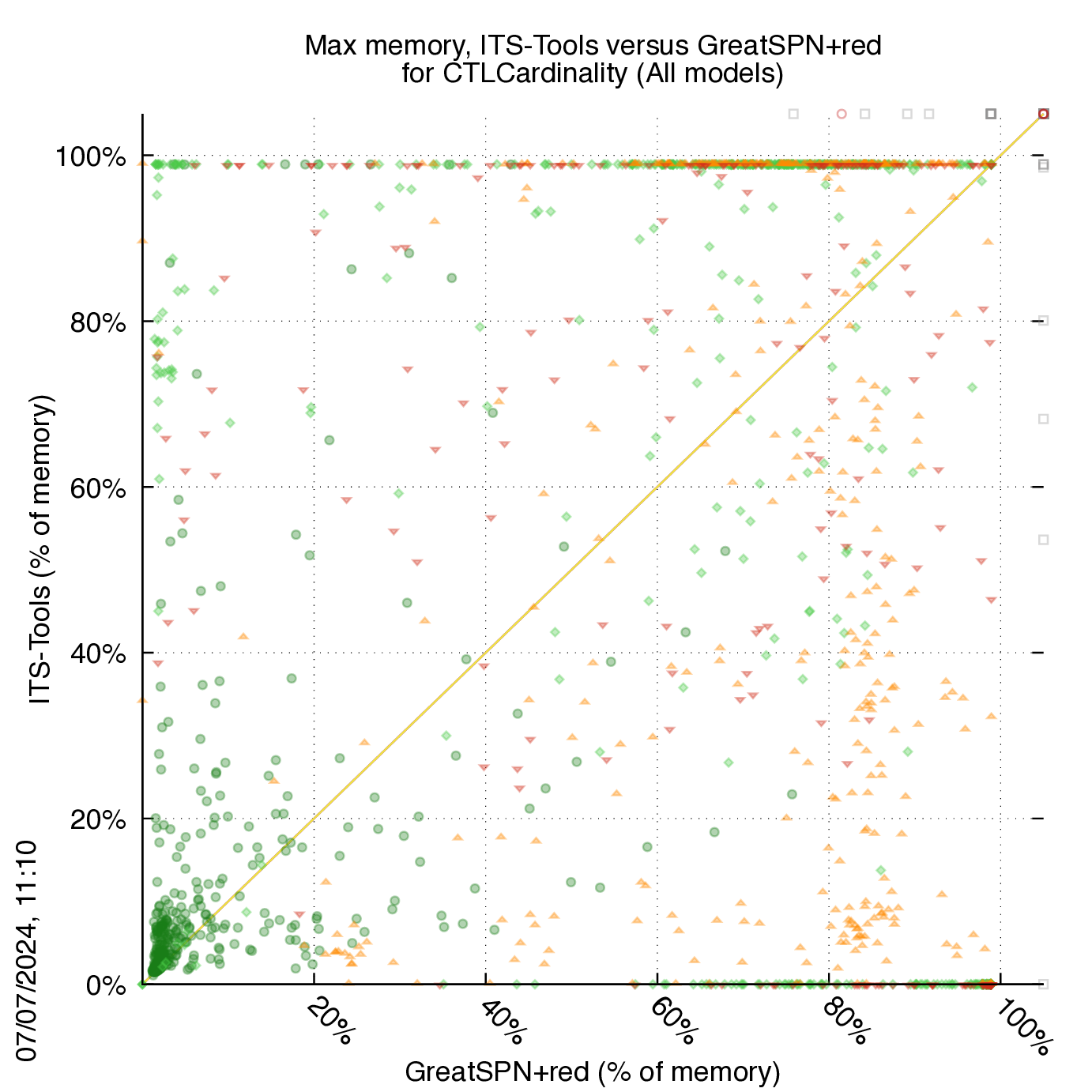Click the y-axis tick label '0%'

(106, 986)
